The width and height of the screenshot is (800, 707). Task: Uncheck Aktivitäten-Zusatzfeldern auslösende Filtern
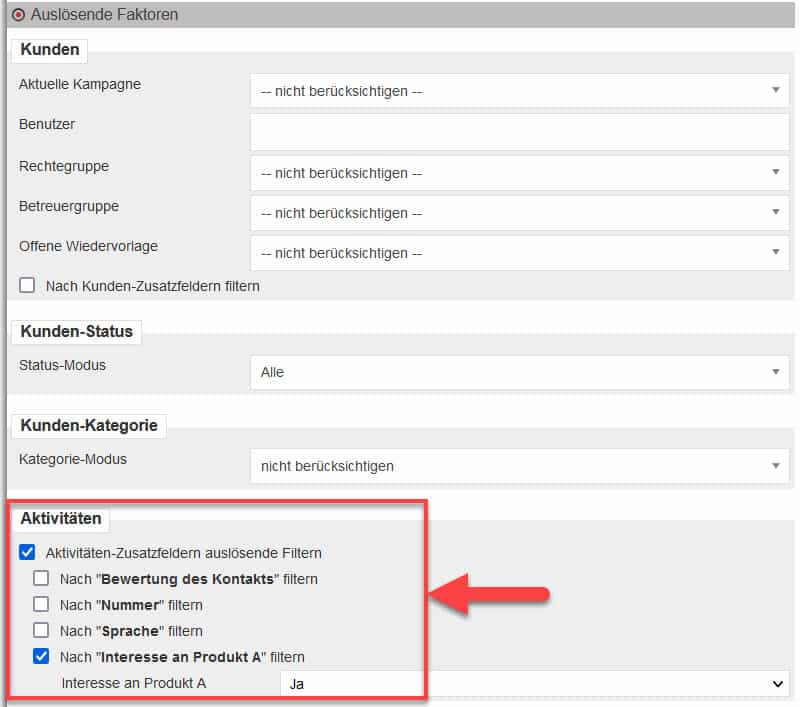[x=27, y=552]
